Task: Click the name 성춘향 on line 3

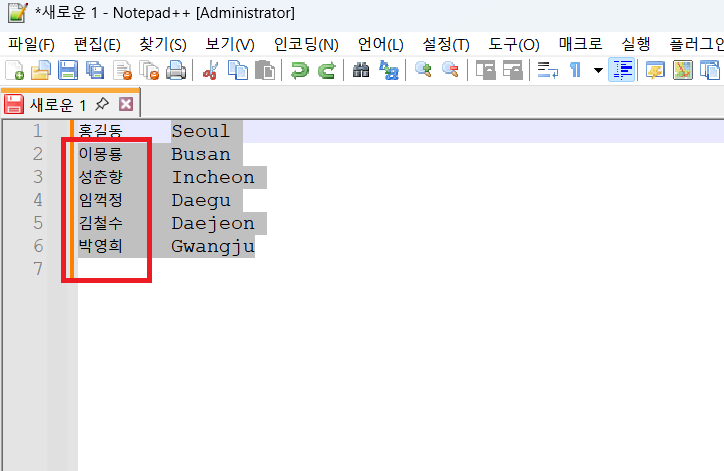Action: pos(100,177)
